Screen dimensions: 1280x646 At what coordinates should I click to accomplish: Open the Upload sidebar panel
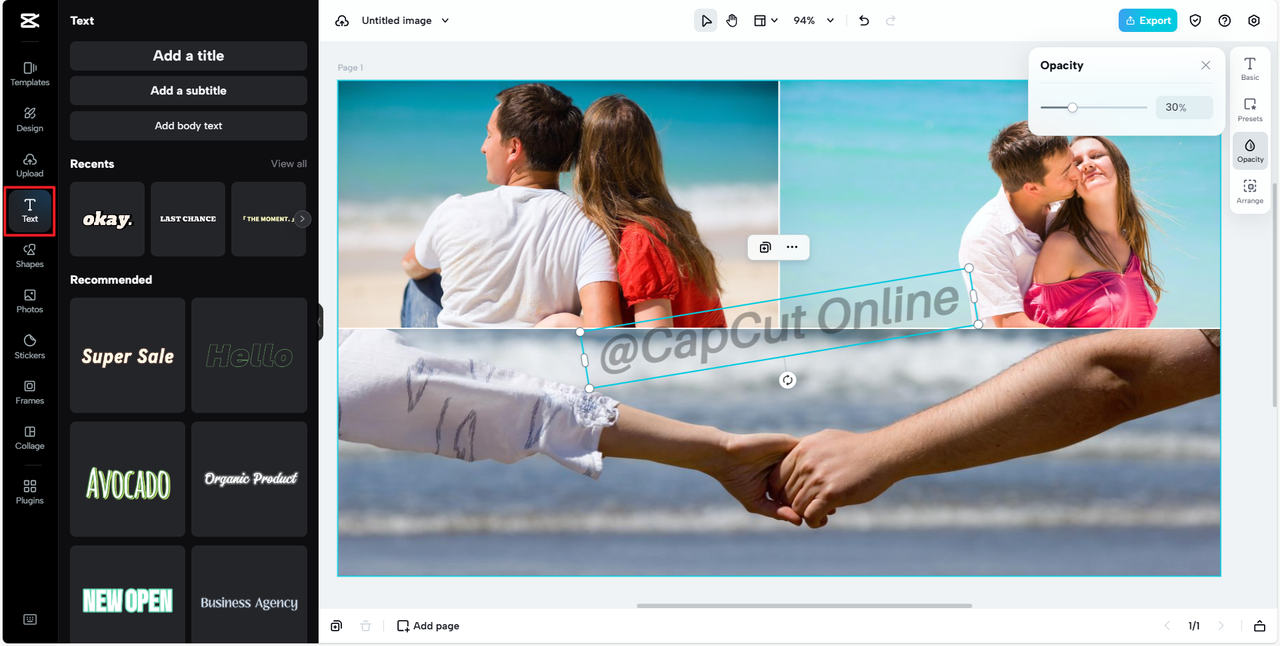30,165
